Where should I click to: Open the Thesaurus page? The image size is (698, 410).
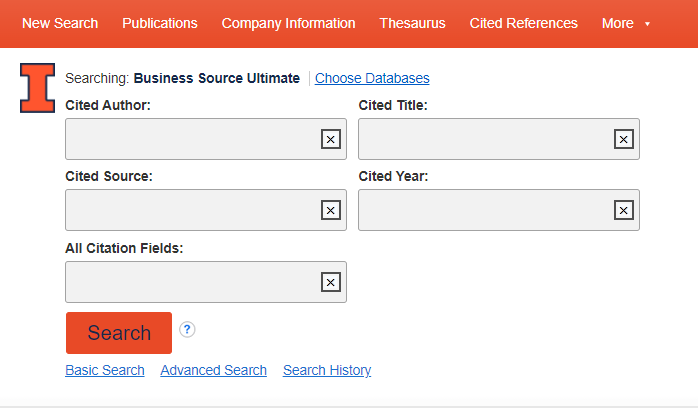coord(412,23)
